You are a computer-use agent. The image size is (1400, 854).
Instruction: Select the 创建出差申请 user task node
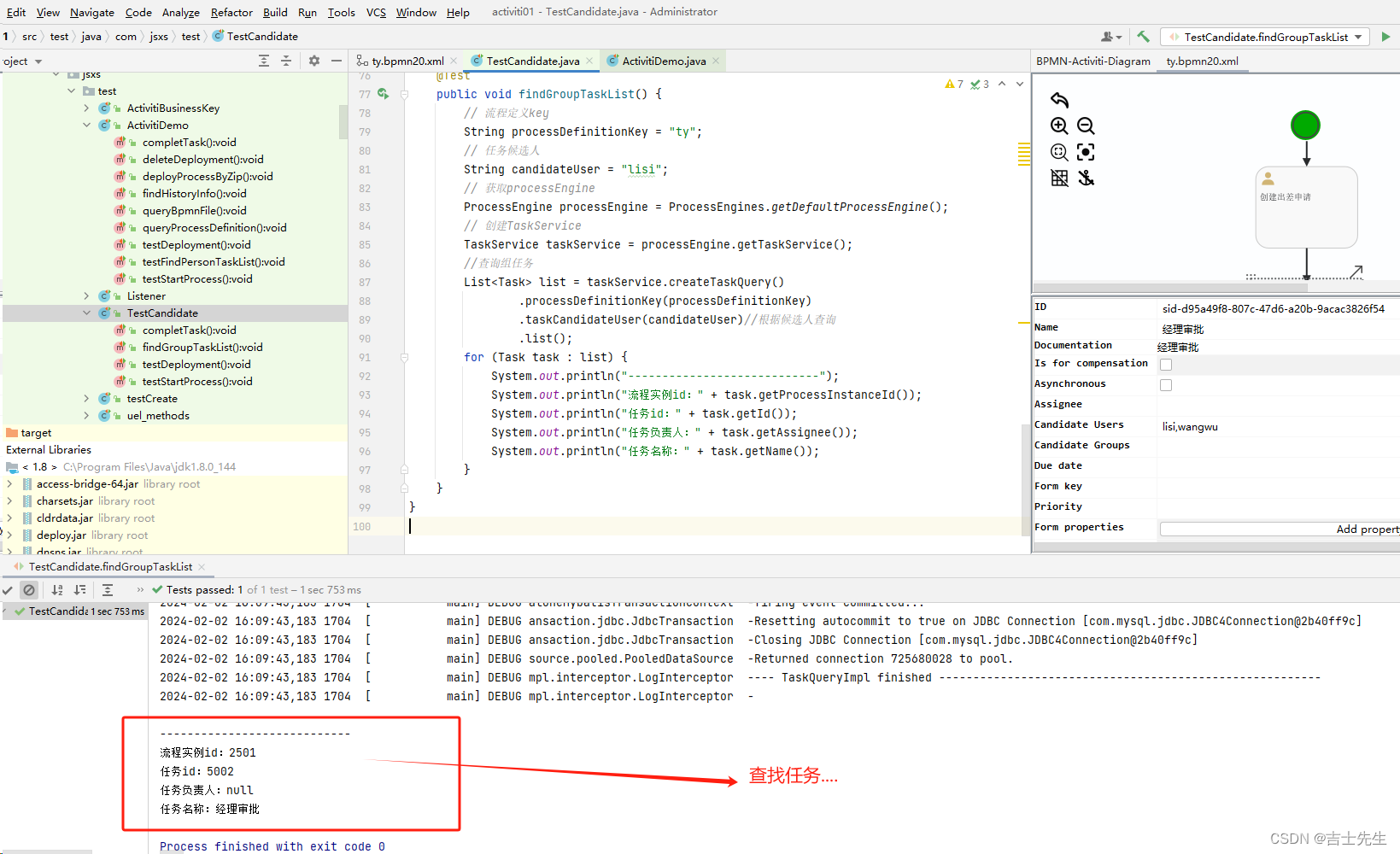pos(1306,208)
